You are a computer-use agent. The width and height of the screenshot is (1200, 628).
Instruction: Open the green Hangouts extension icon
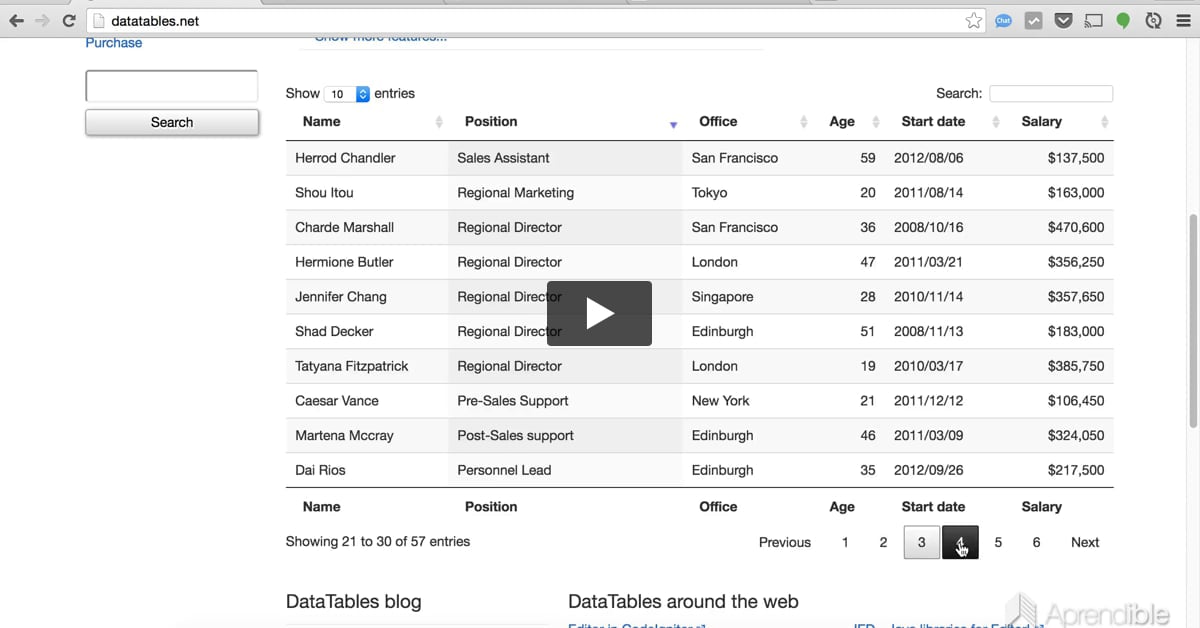[x=1123, y=20]
